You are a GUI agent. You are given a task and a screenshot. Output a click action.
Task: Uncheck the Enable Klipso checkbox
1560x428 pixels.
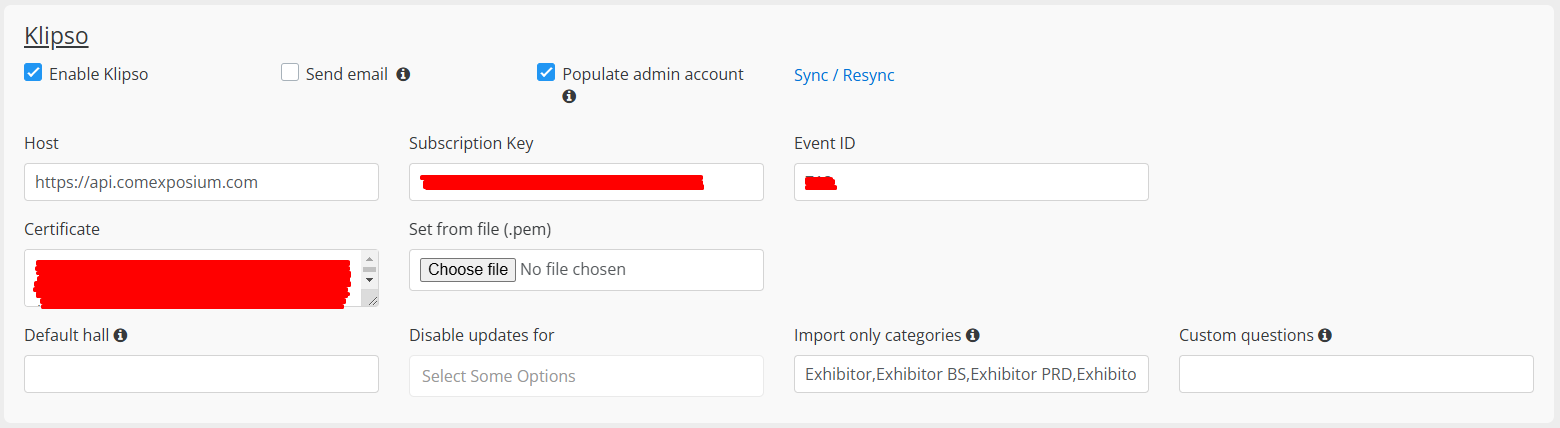coord(33,72)
